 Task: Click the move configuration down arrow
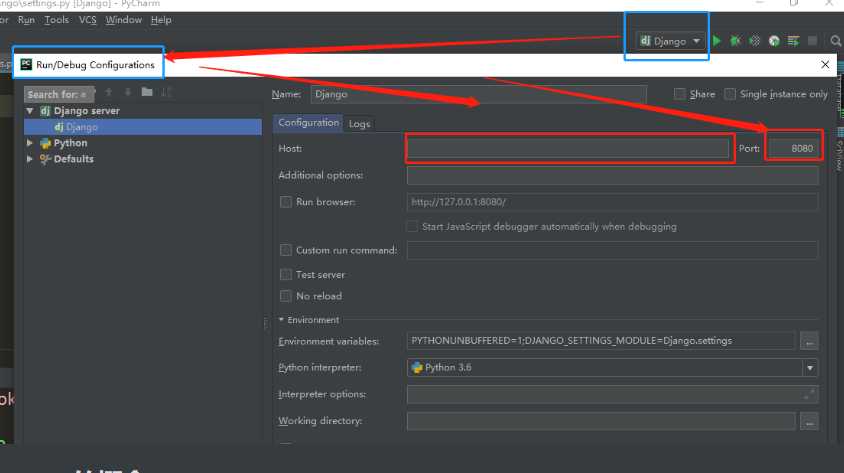tap(128, 92)
